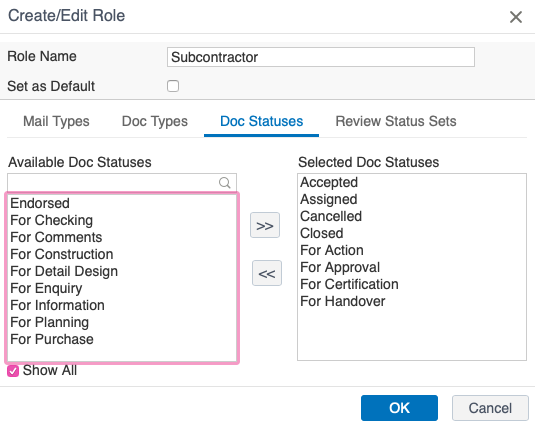The image size is (535, 427).
Task: Click the Doc Statuses tab
Action: point(261,121)
